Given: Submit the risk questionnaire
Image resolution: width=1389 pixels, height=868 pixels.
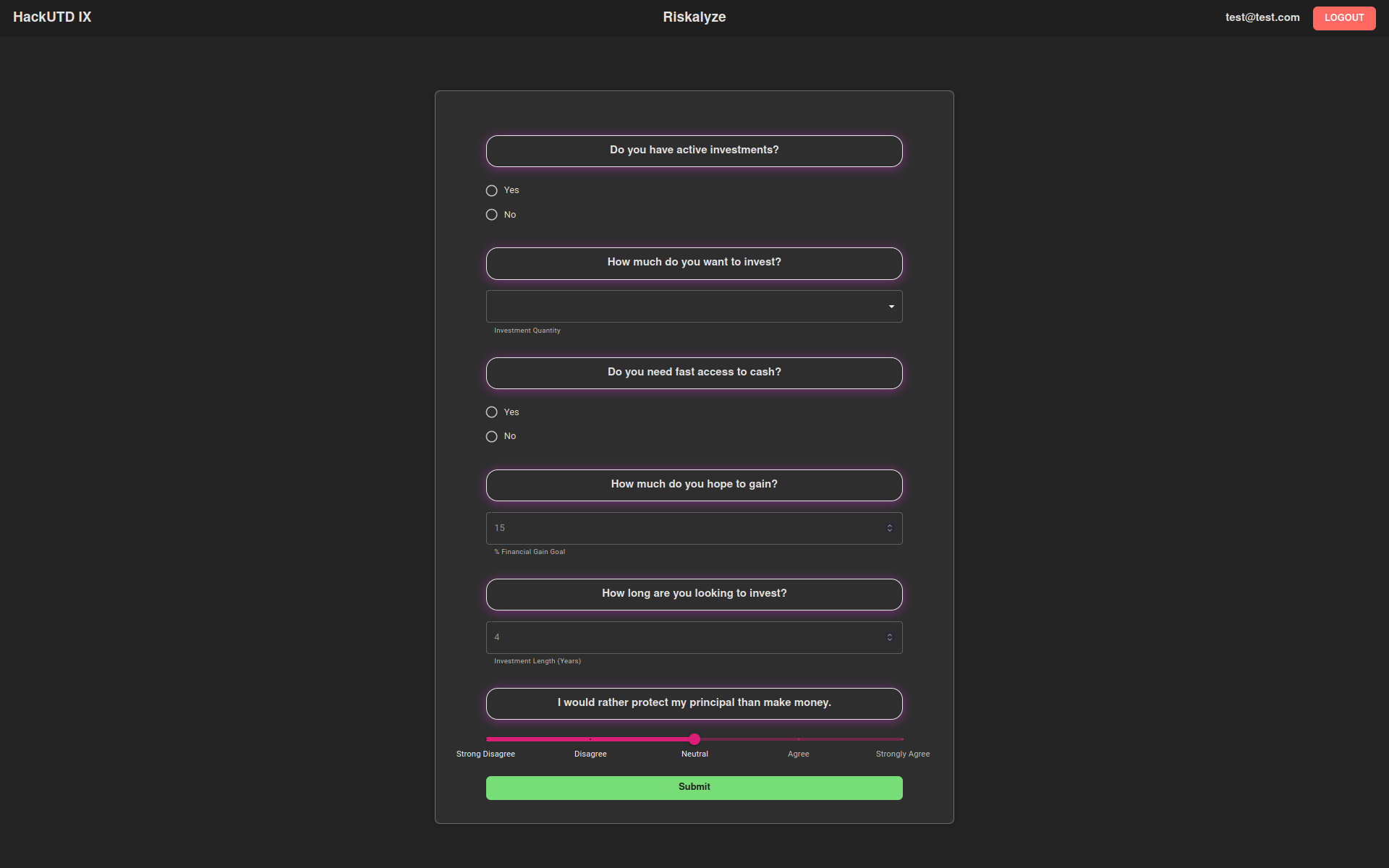Looking at the screenshot, I should pos(694,787).
